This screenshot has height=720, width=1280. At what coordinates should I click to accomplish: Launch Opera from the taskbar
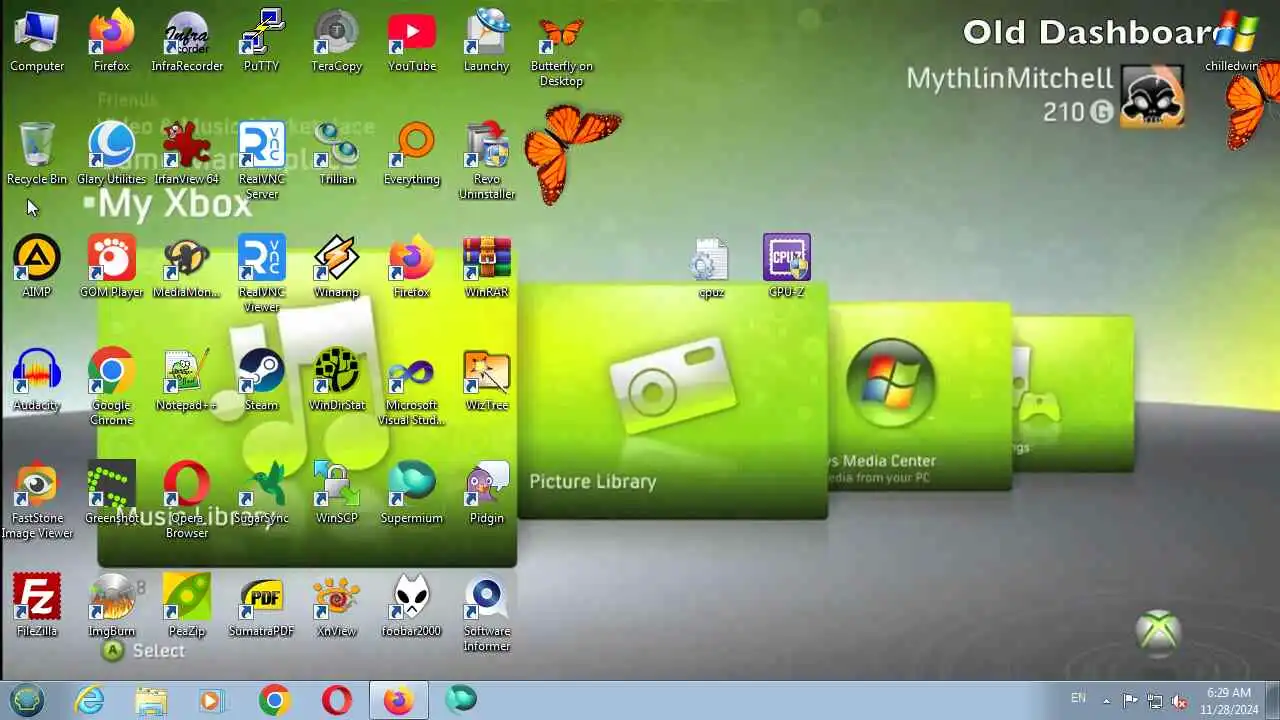tap(337, 700)
